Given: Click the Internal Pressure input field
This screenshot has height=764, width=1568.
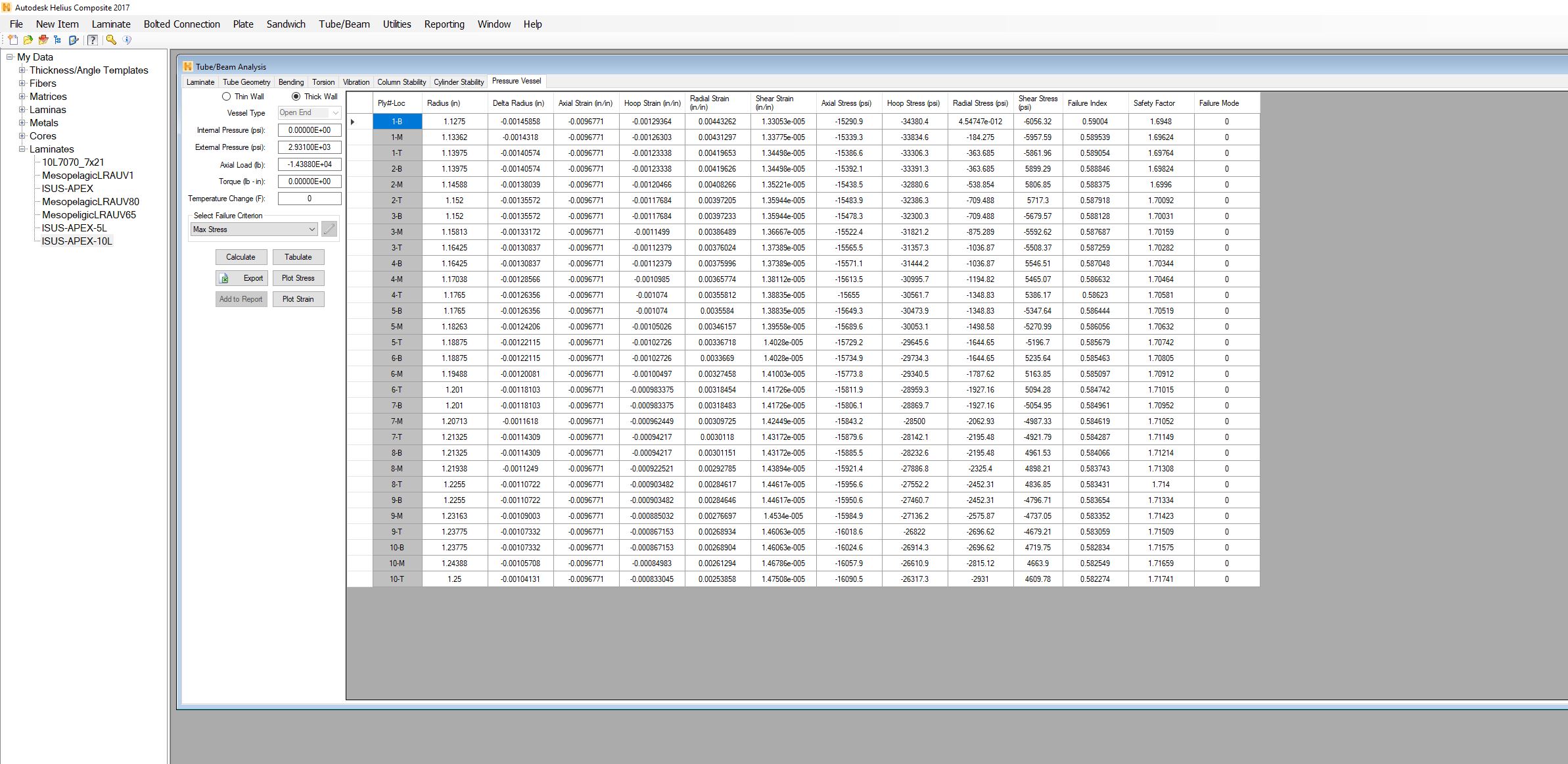Looking at the screenshot, I should click(x=310, y=130).
